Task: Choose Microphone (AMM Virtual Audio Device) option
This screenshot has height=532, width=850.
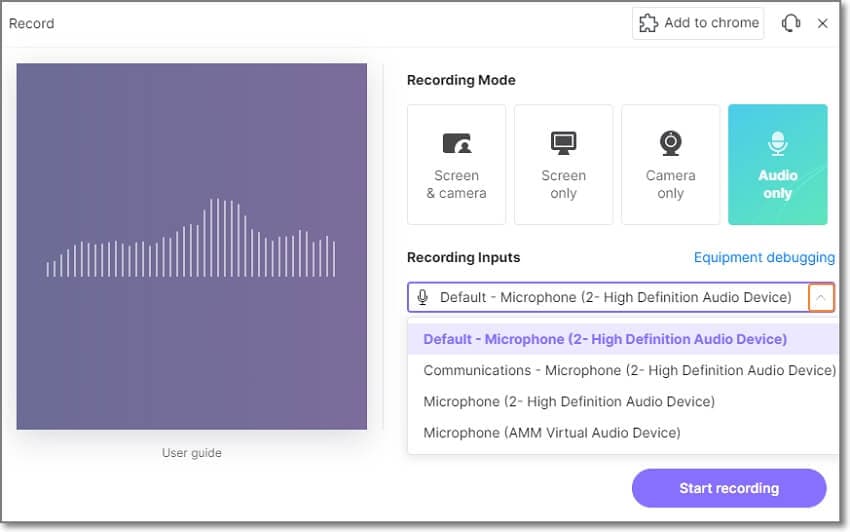Action: [x=622, y=433]
